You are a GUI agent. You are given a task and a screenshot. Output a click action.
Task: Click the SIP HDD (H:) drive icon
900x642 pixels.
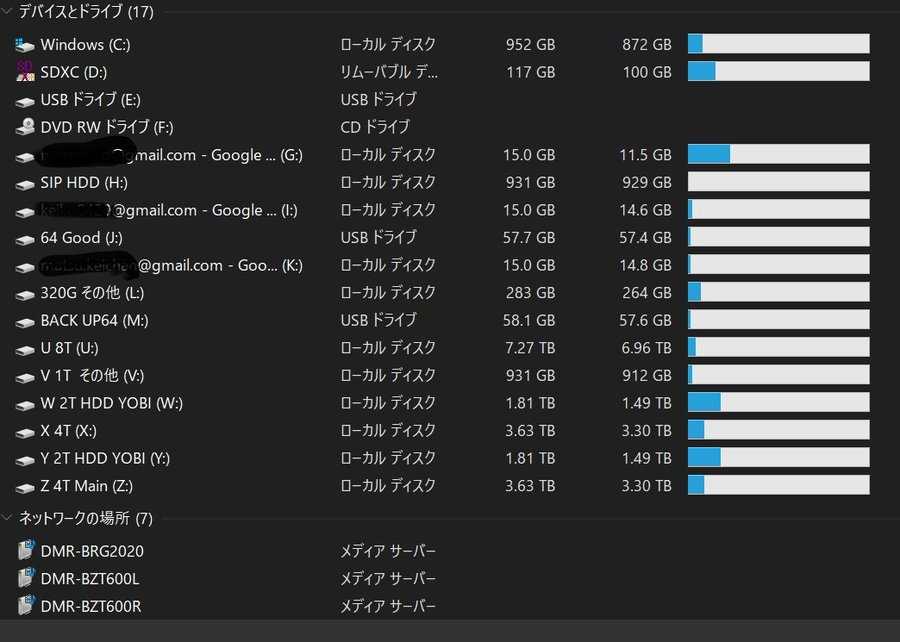[x=25, y=183]
